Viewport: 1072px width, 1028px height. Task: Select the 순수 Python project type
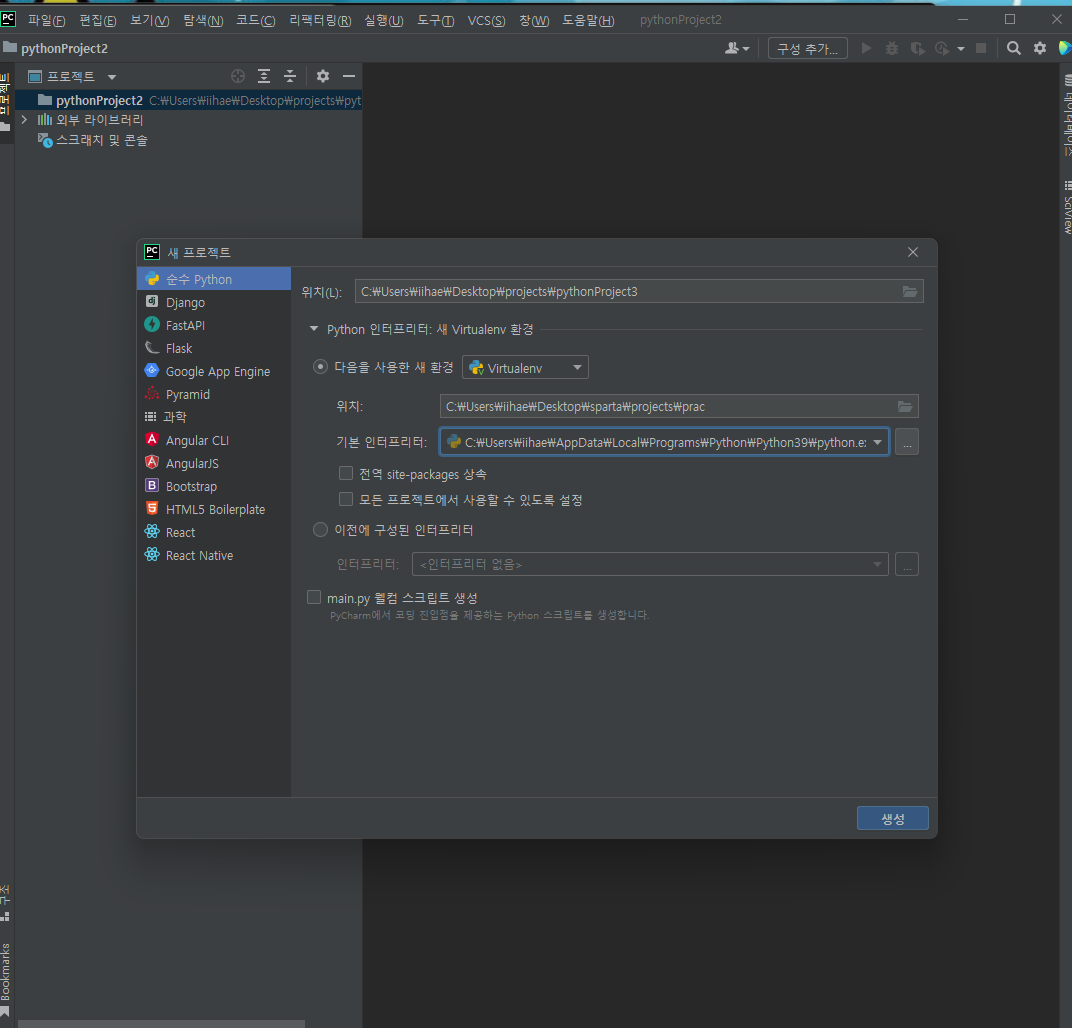coord(213,279)
